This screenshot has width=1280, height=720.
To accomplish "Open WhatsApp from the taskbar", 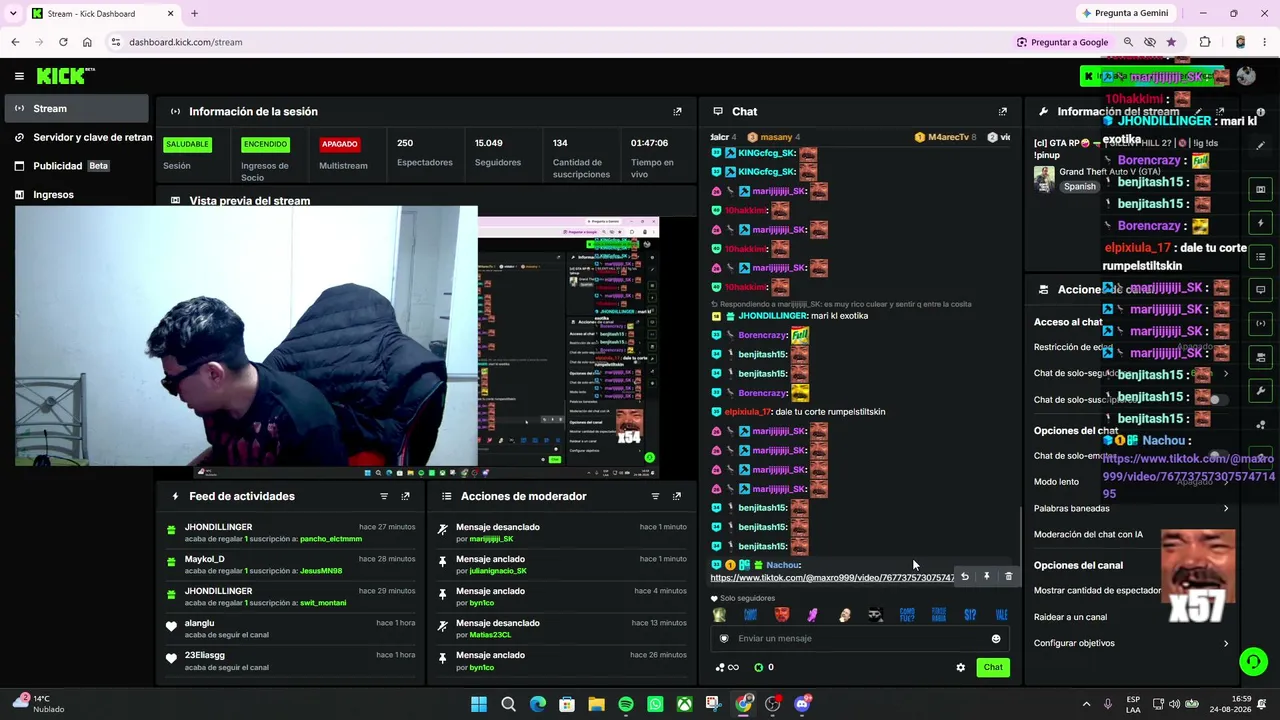I will pos(655,704).
